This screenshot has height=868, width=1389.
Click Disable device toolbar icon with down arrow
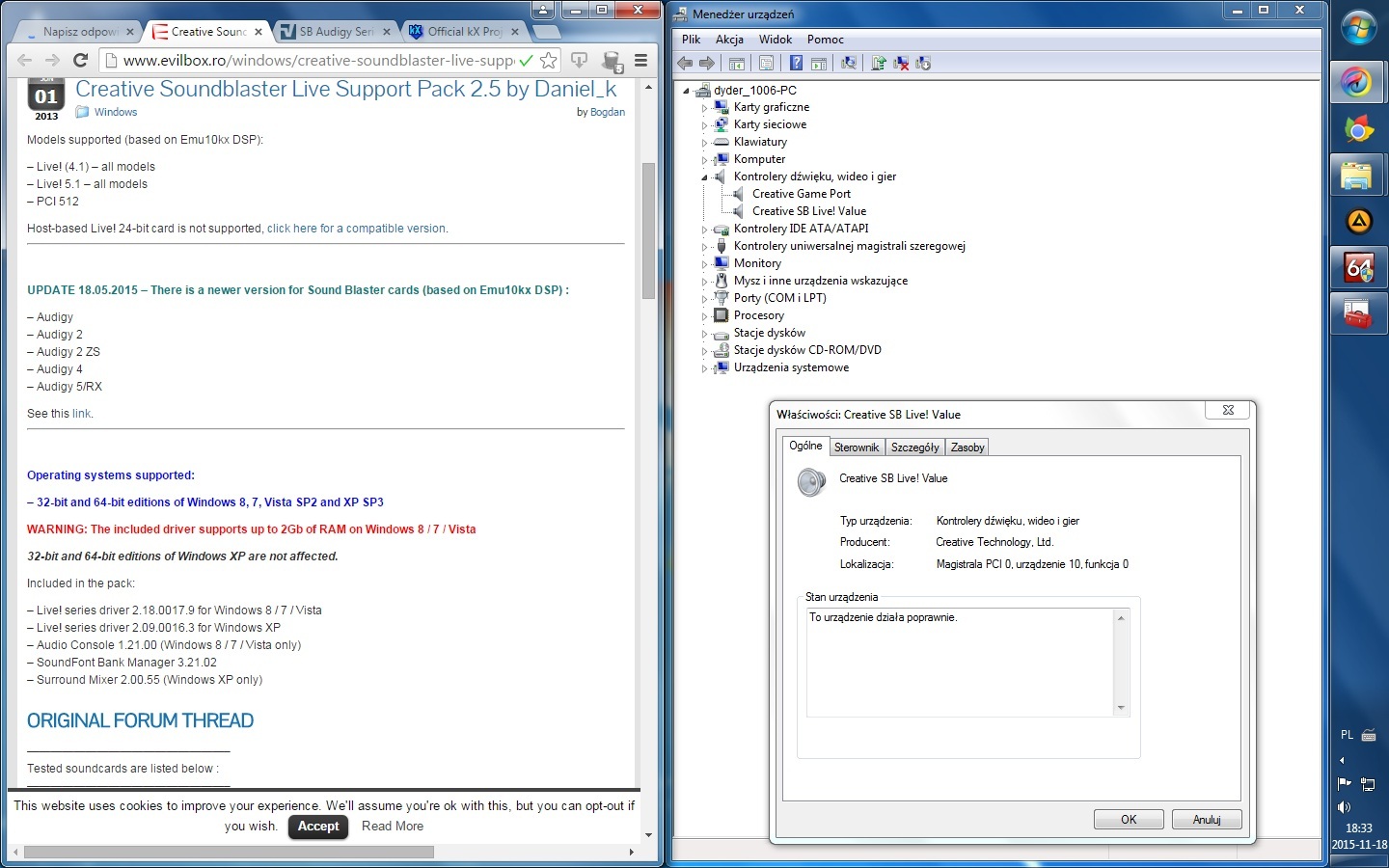pos(923,64)
